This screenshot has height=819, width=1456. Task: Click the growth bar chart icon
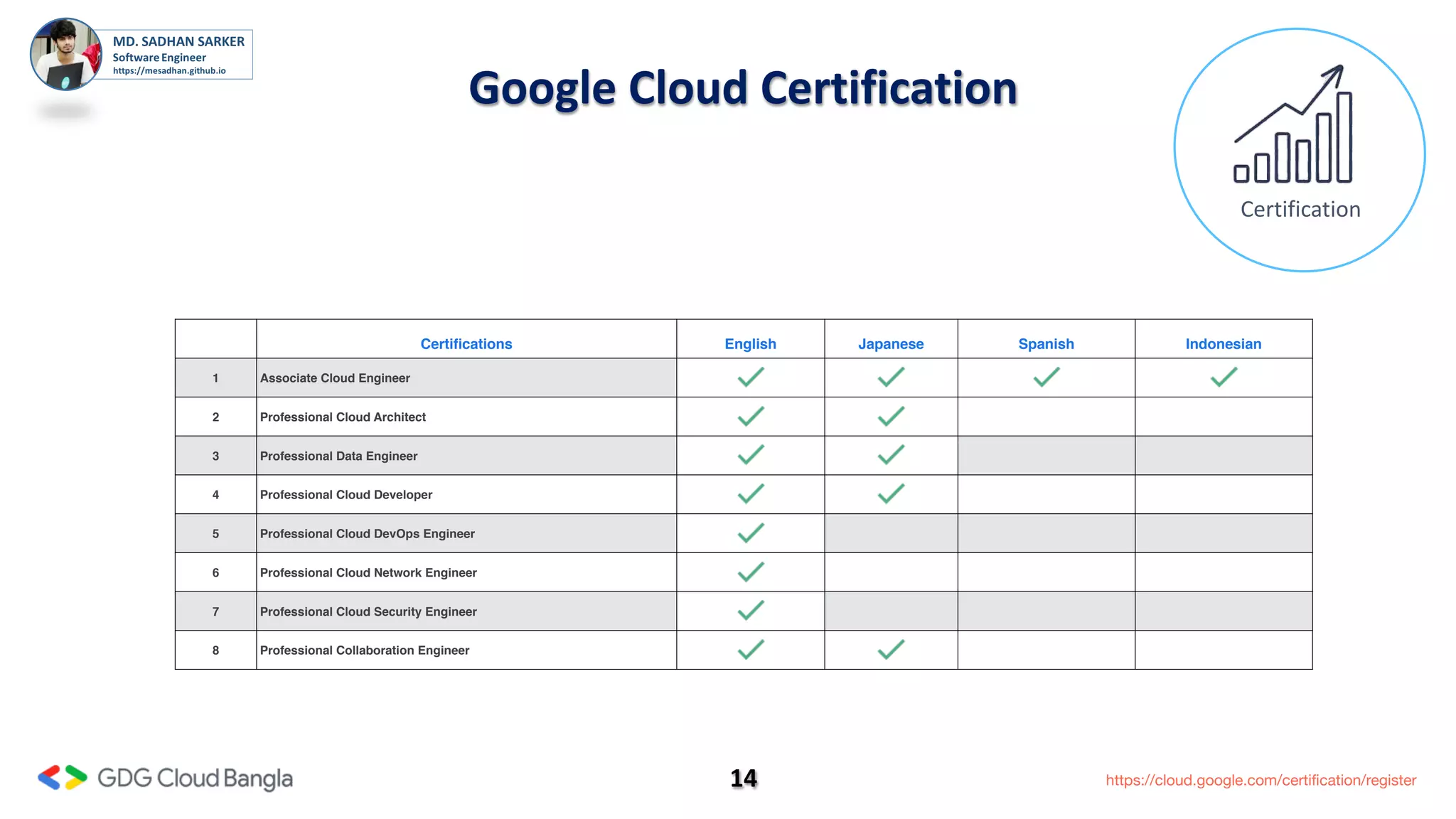pyautogui.click(x=1293, y=124)
